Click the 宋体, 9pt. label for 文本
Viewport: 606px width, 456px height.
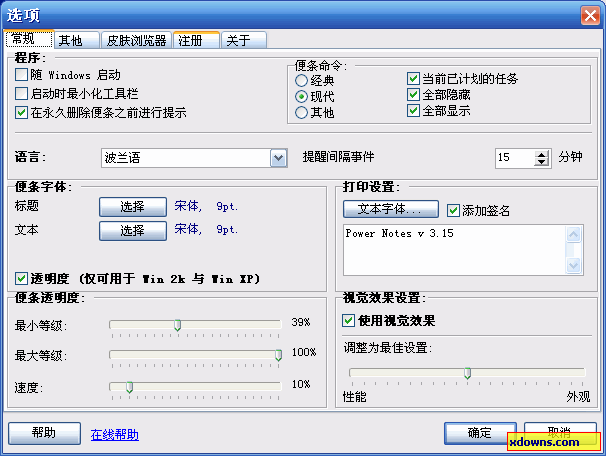coord(206,229)
